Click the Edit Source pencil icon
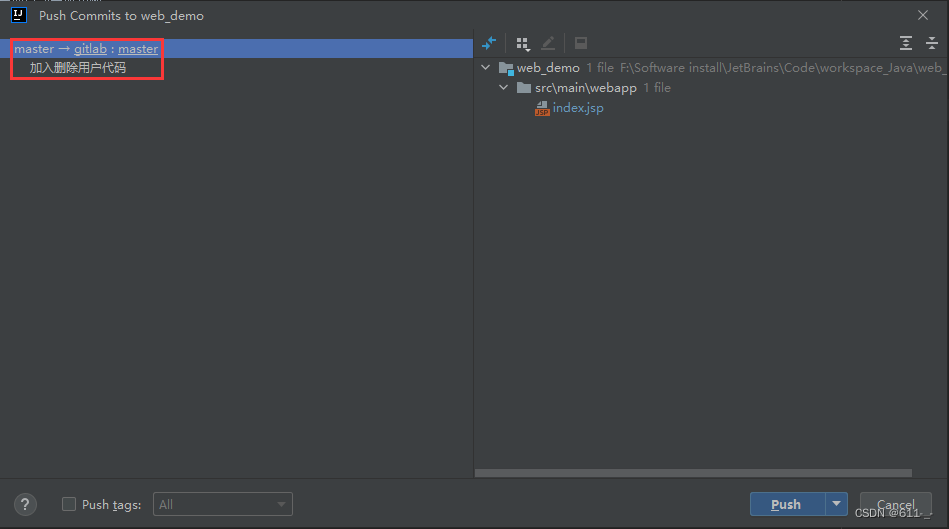 coord(548,43)
